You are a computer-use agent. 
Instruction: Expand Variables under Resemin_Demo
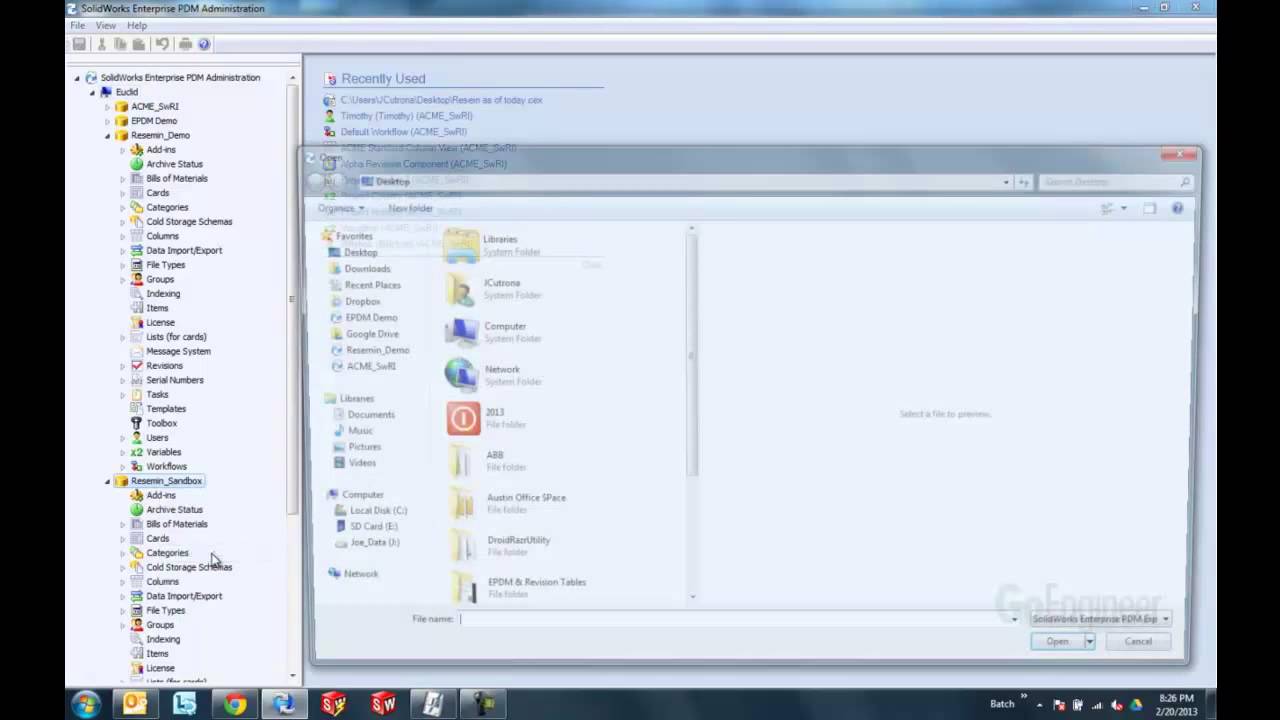click(123, 452)
